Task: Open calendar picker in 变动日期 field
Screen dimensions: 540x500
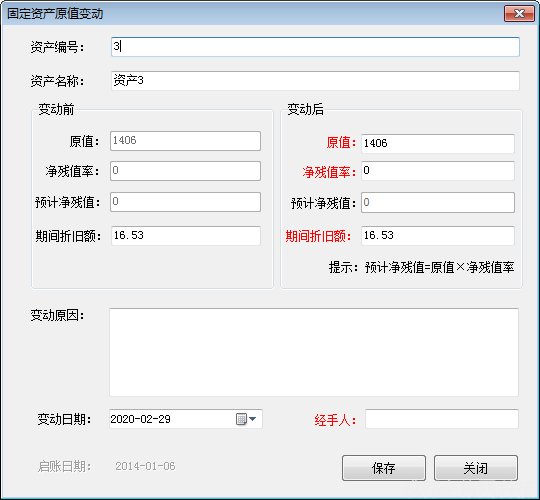Action: (241, 419)
